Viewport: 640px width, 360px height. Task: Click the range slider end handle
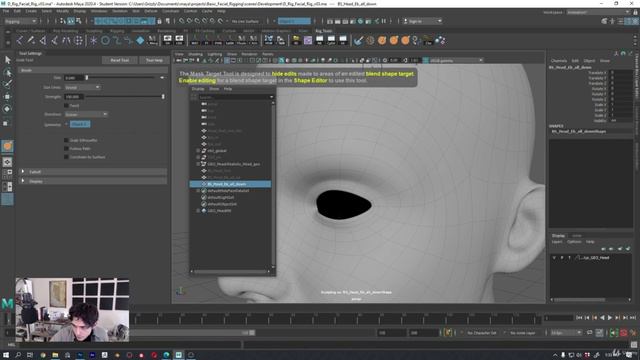pos(252,333)
